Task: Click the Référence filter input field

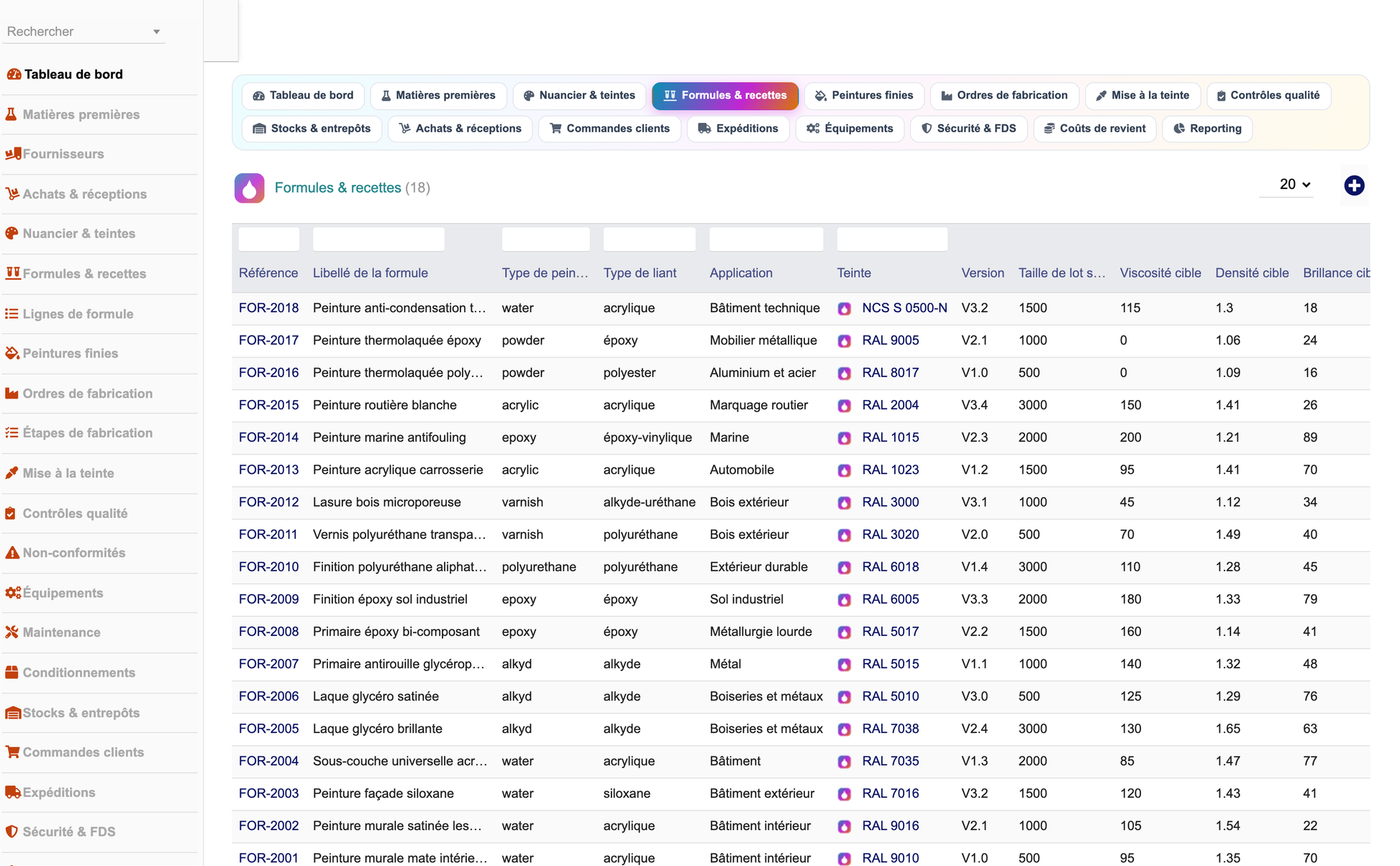Action: 269,239
